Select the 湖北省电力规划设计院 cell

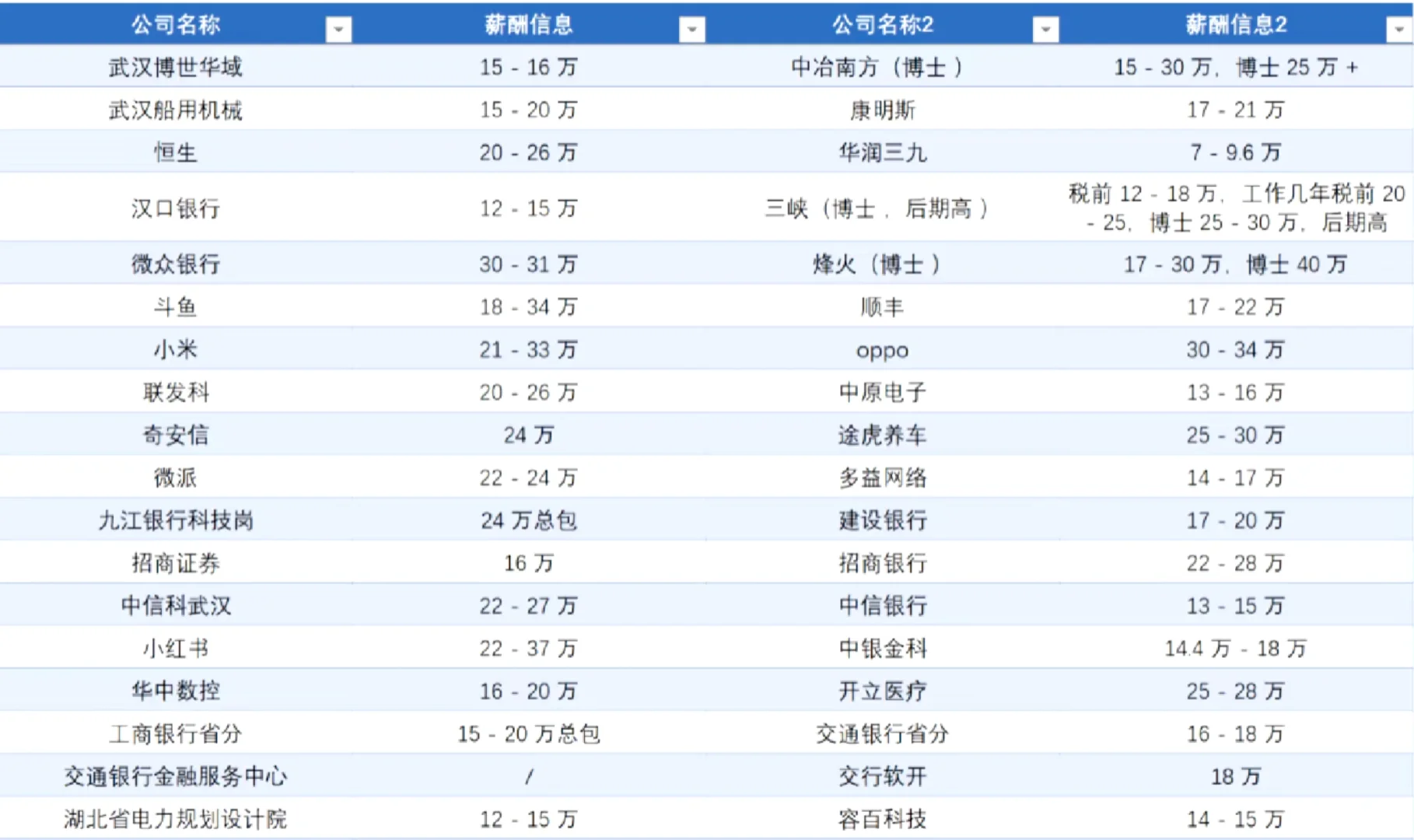tap(176, 819)
